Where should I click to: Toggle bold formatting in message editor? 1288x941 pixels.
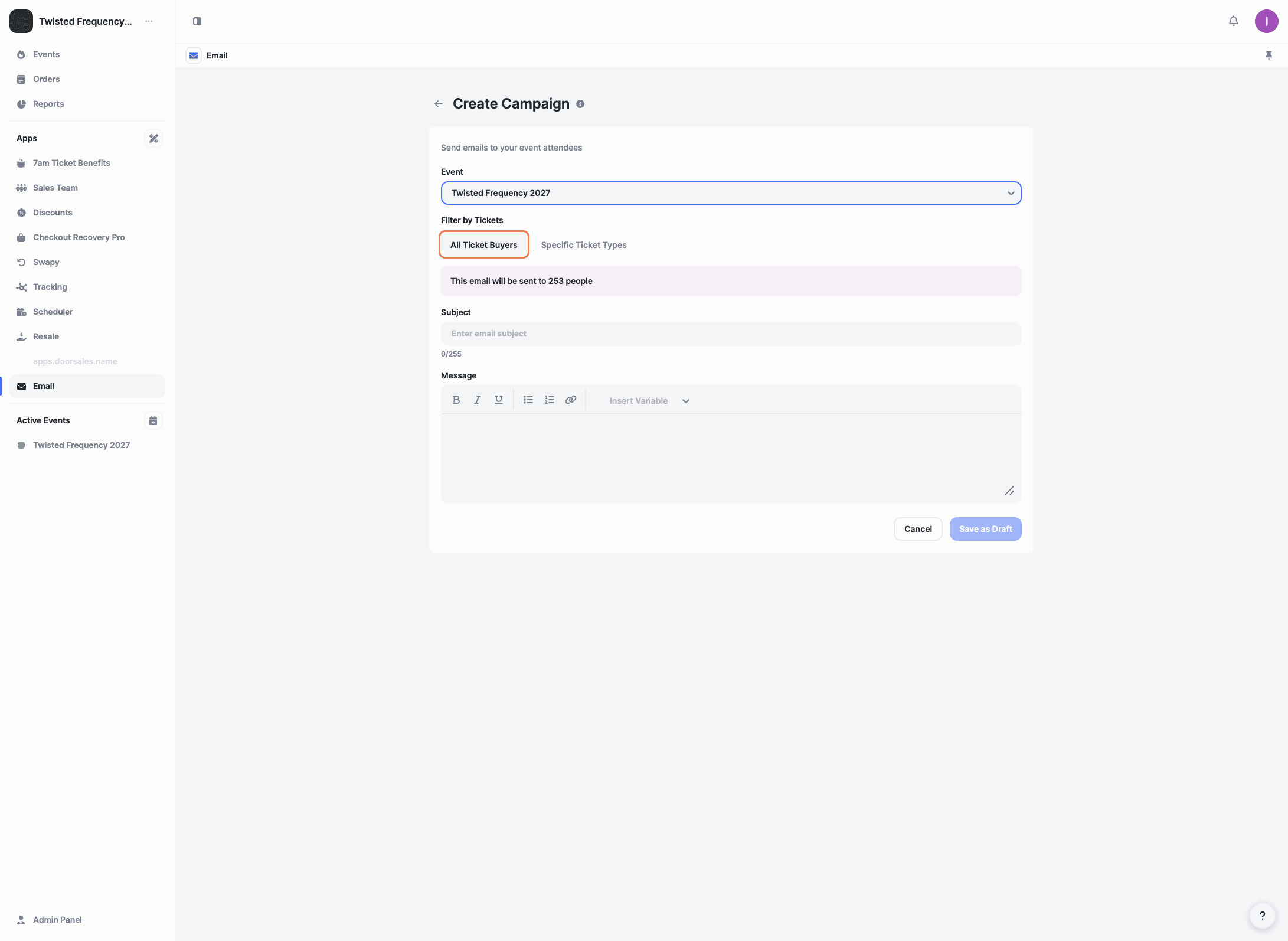coord(456,400)
